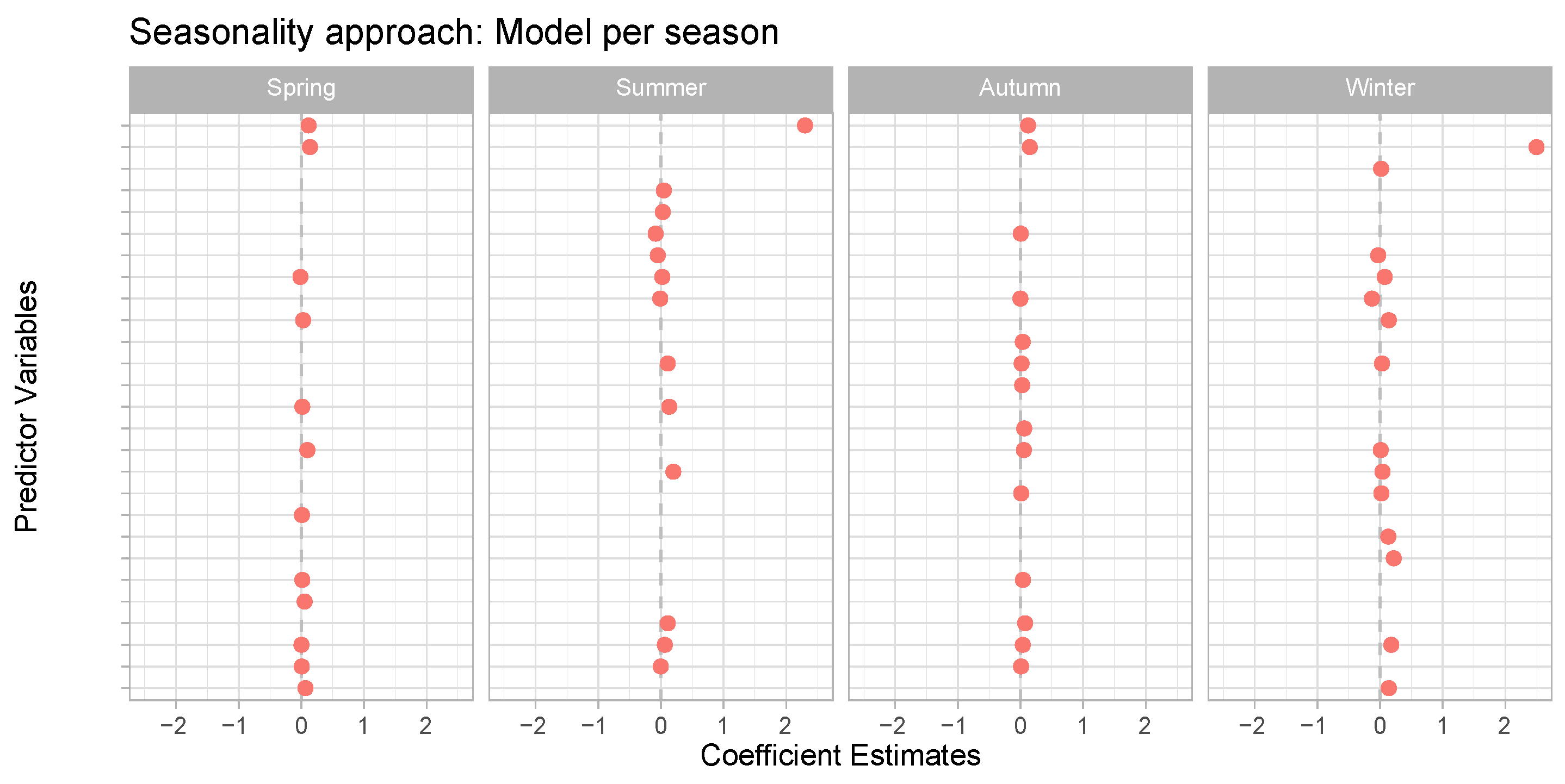Select the bottommost data point in Winter
The image size is (1565, 784).
tap(1389, 688)
